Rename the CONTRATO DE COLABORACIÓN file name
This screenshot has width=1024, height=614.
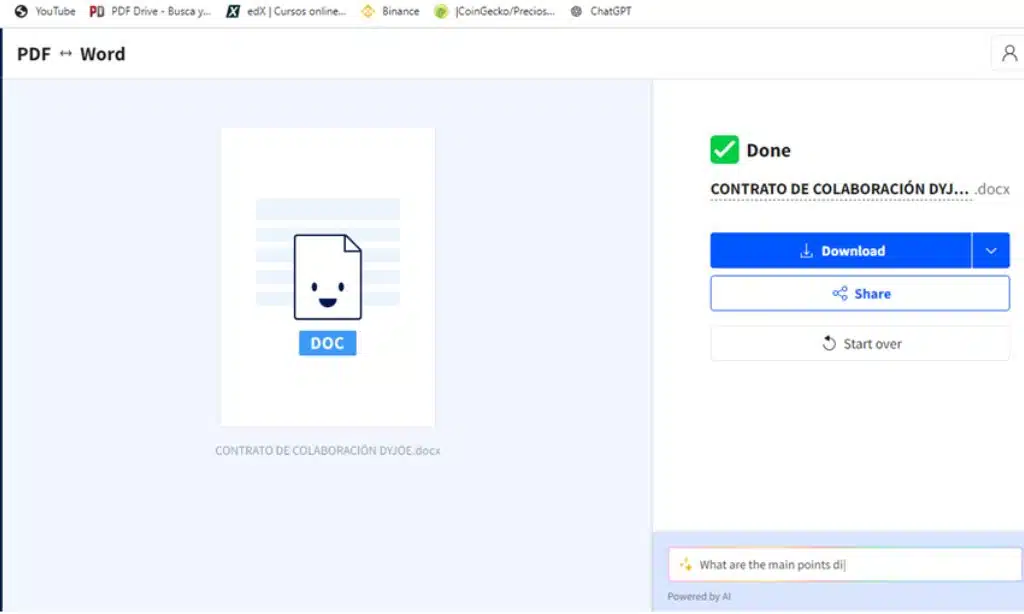[839, 189]
